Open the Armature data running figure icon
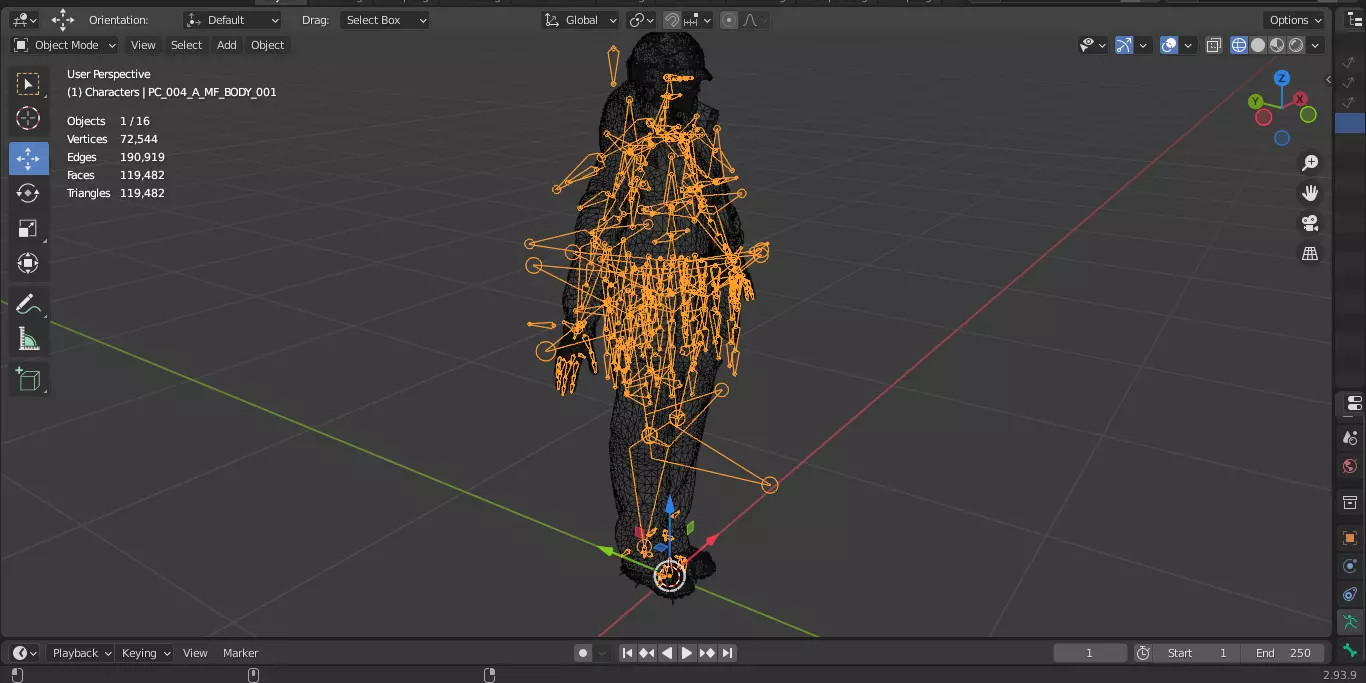 coord(1350,622)
